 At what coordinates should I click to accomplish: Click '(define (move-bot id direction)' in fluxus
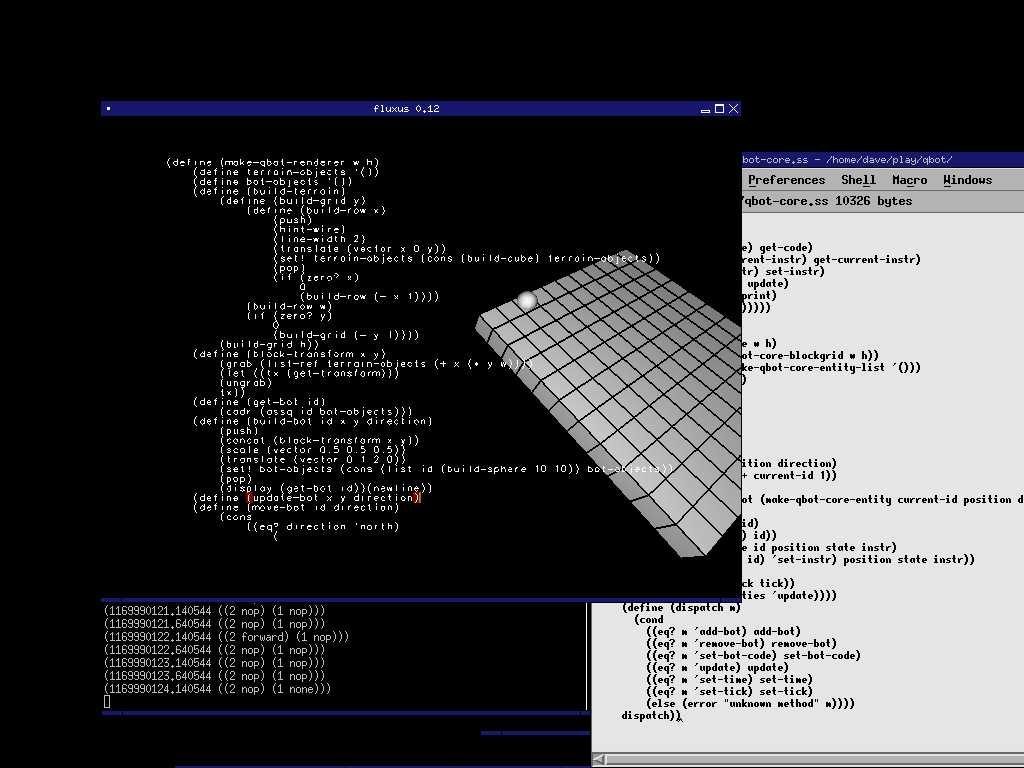coord(296,507)
